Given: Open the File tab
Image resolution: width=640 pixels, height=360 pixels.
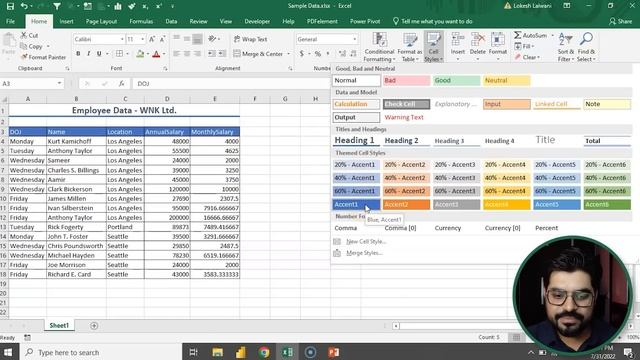Looking at the screenshot, I should [11, 21].
